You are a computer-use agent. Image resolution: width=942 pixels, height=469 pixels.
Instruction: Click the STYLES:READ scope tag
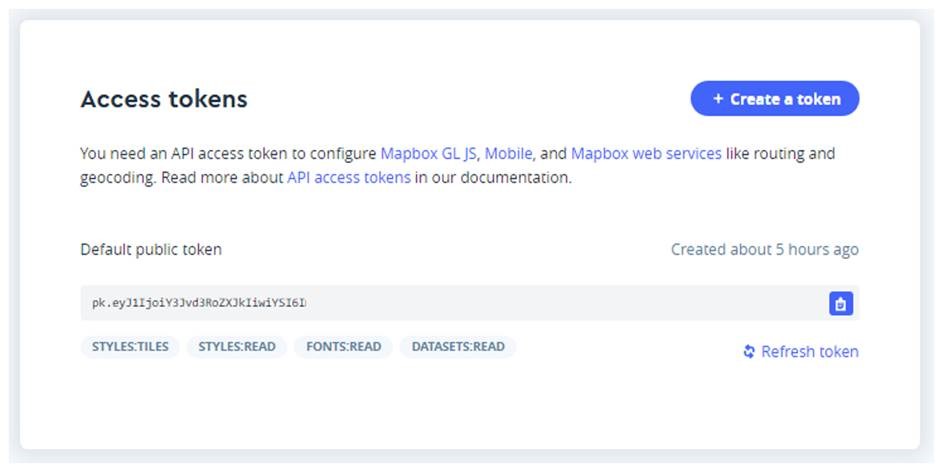(237, 346)
